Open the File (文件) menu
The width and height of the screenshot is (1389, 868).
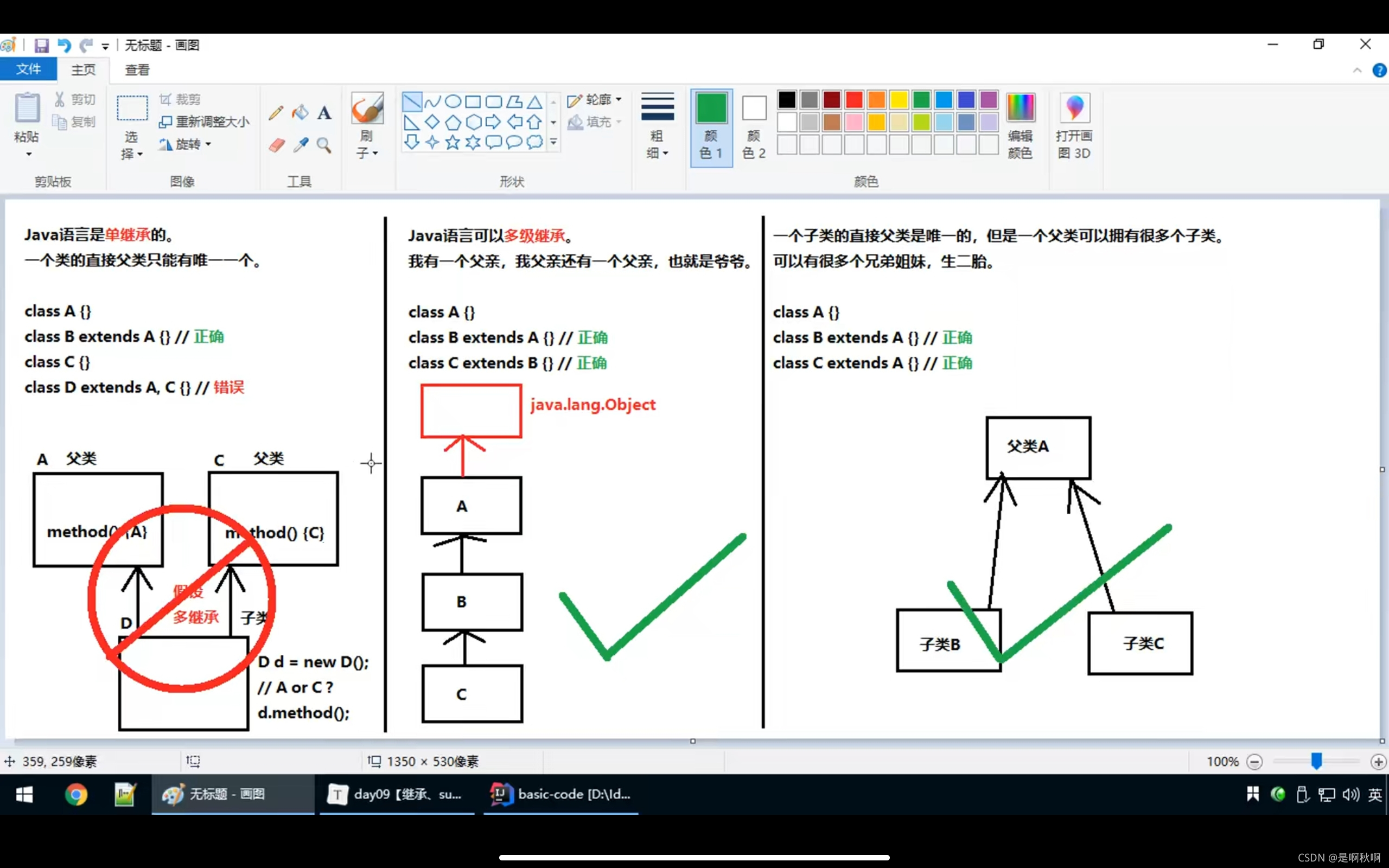click(x=28, y=69)
